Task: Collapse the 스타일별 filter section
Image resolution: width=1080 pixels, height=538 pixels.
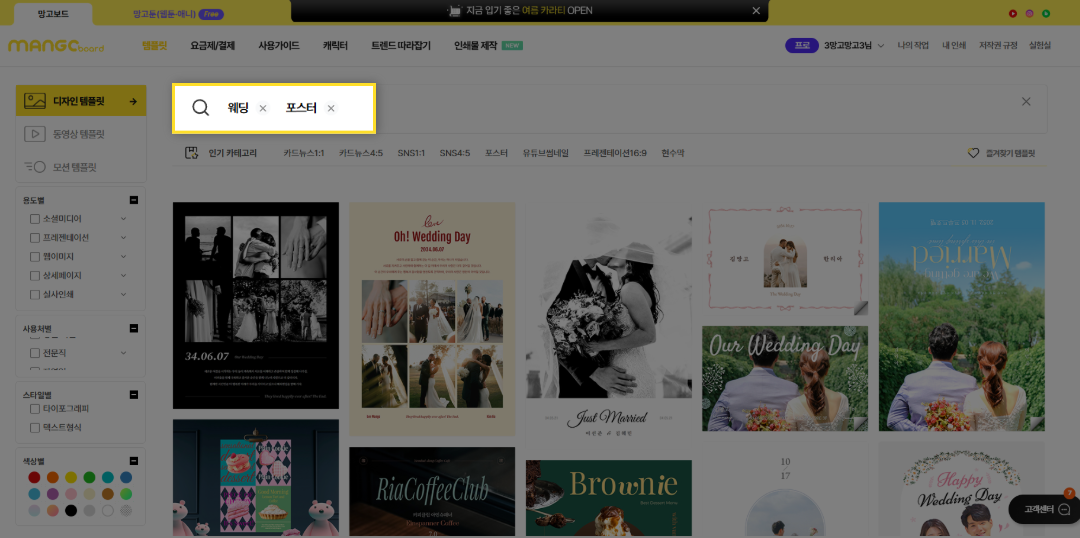Action: pyautogui.click(x=134, y=395)
